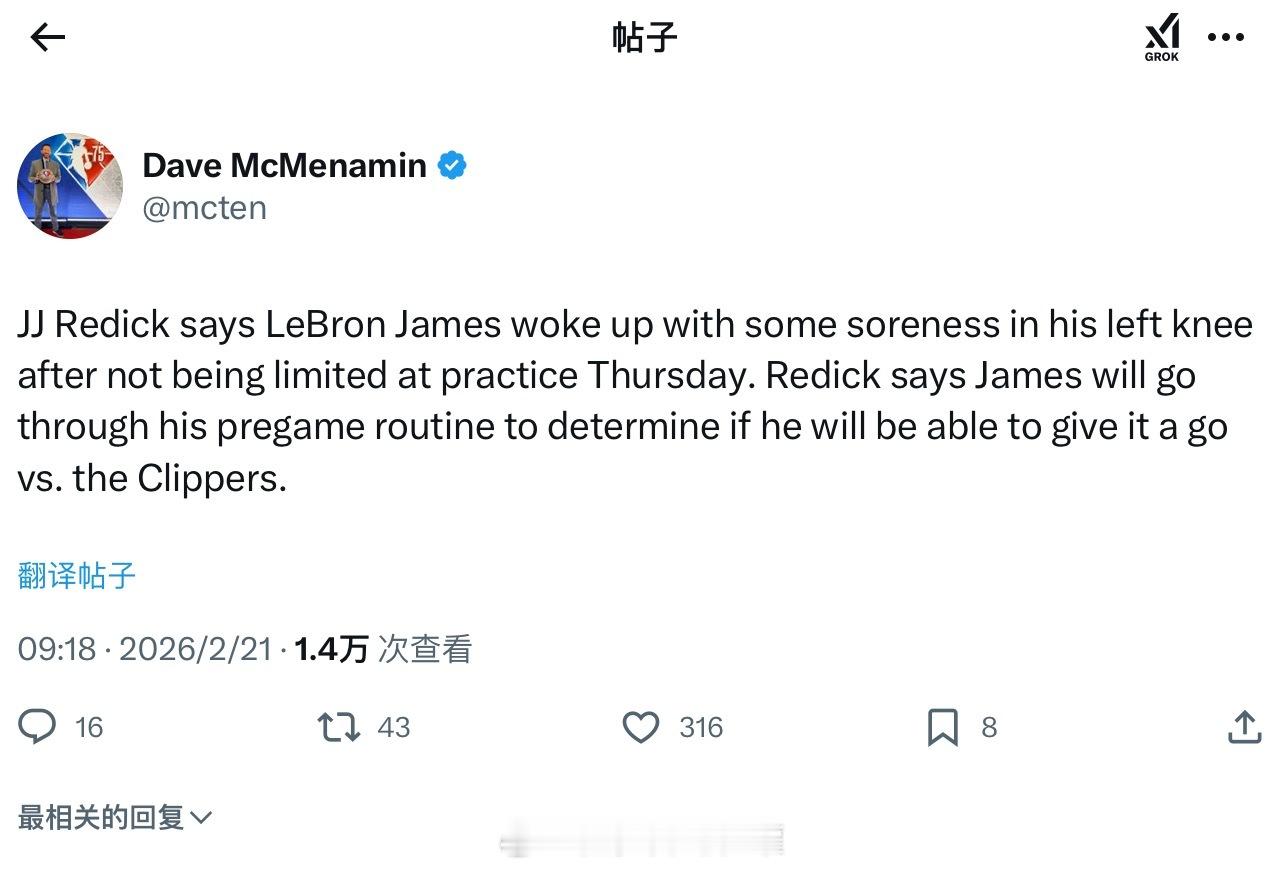Tap the reply speech bubble icon
This screenshot has width=1287, height=870.
[38, 727]
